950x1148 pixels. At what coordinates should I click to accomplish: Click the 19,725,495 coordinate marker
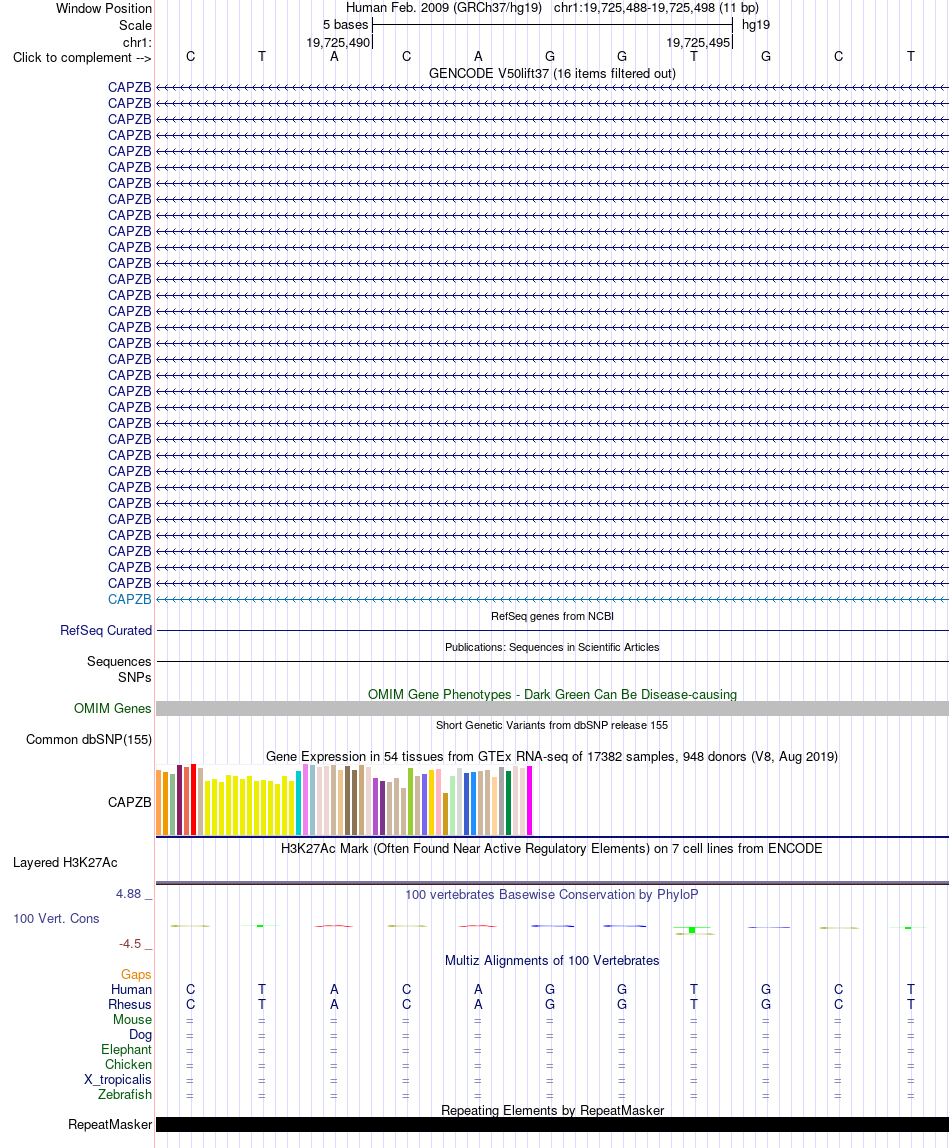(x=698, y=42)
